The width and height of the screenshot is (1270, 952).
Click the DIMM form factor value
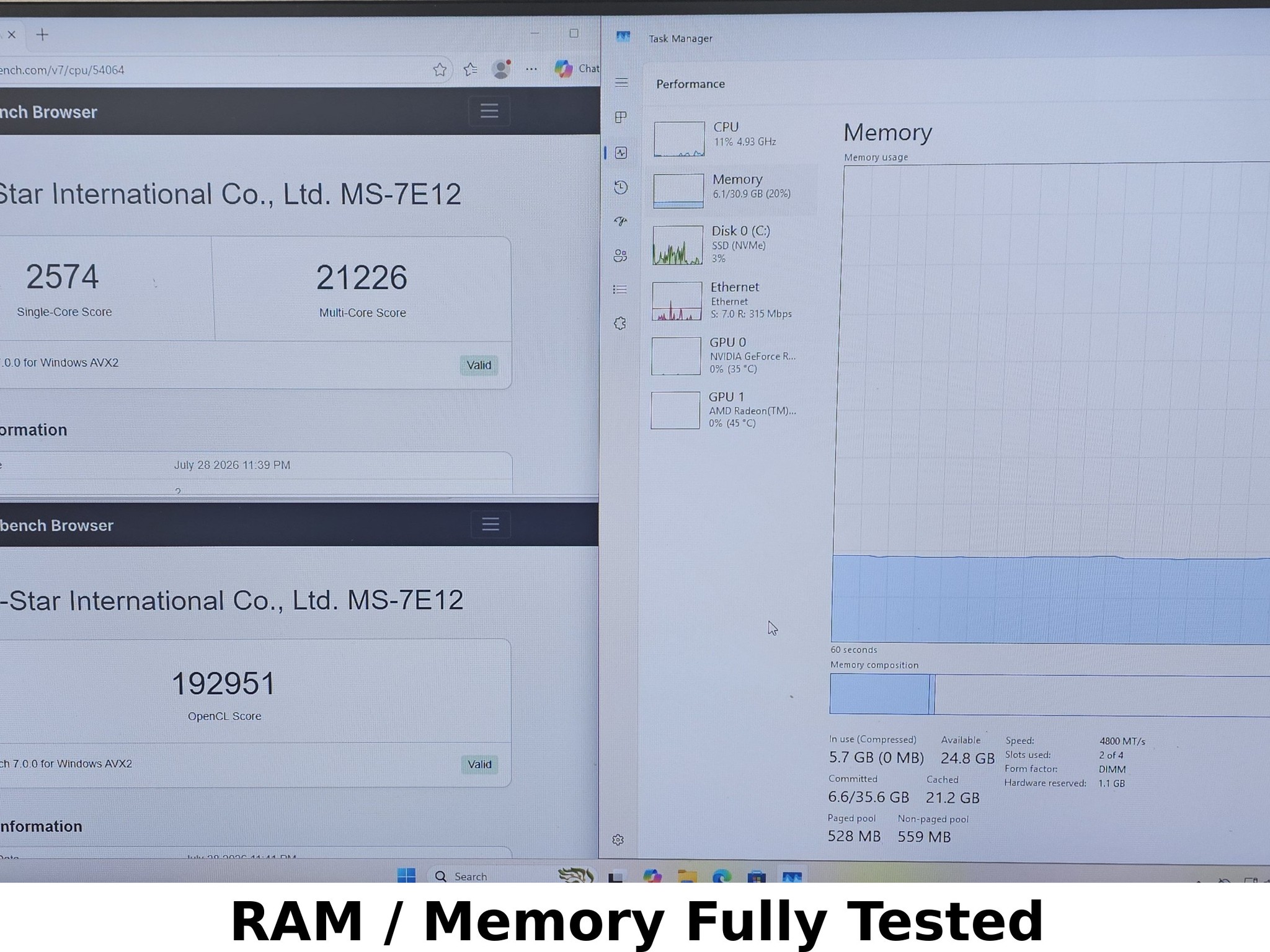click(1112, 769)
